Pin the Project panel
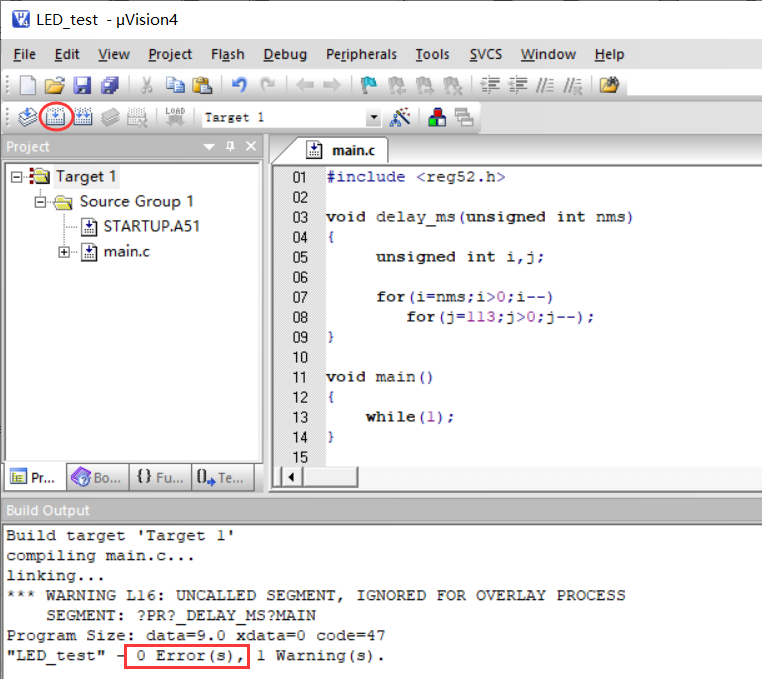The image size is (762, 679). coord(230,146)
